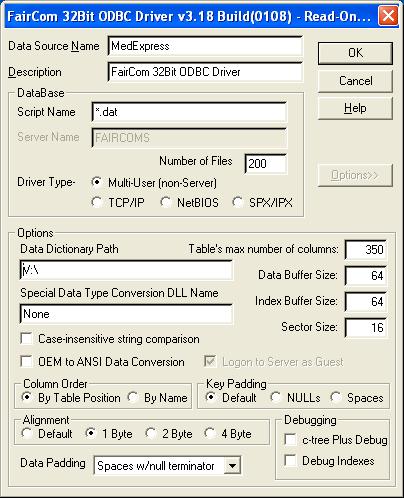
Task: Click the Cancel button
Action: point(355,81)
